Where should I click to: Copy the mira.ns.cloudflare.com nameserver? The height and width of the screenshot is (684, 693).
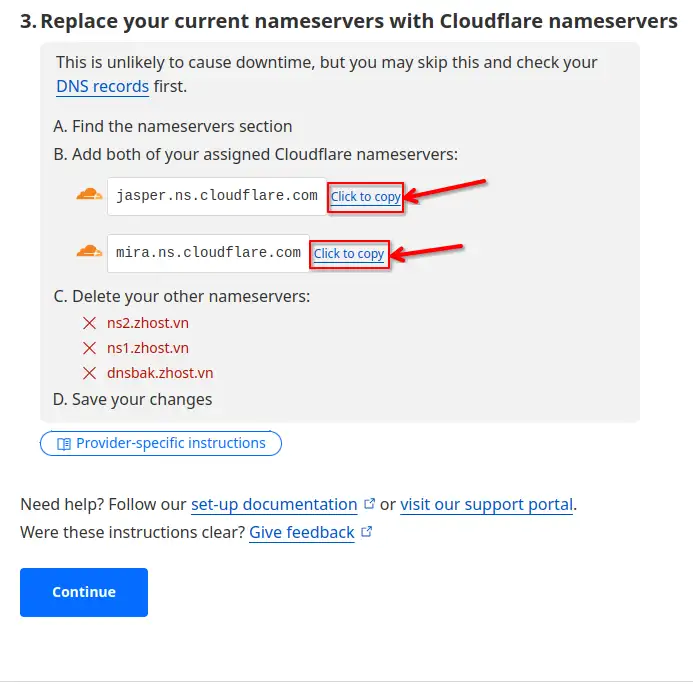(x=349, y=254)
